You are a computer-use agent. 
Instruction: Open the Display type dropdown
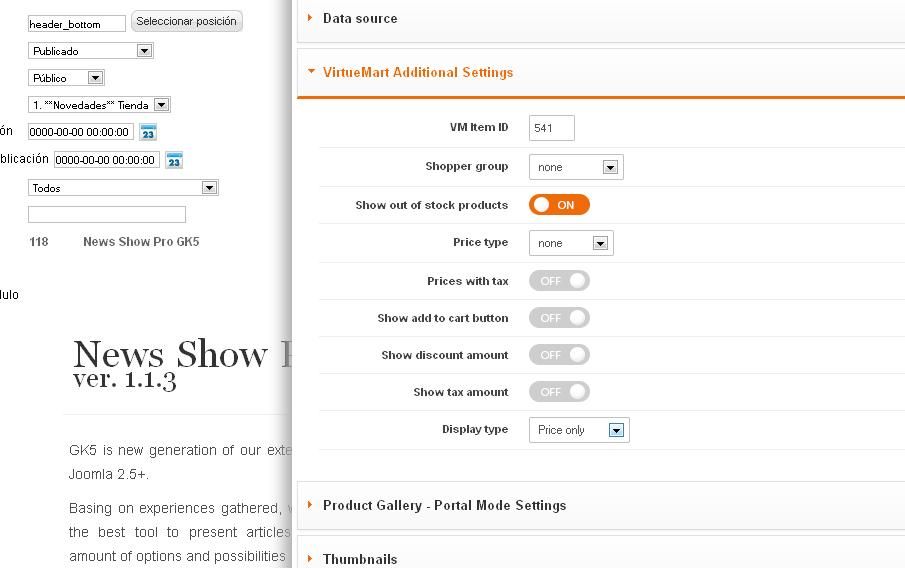(579, 430)
